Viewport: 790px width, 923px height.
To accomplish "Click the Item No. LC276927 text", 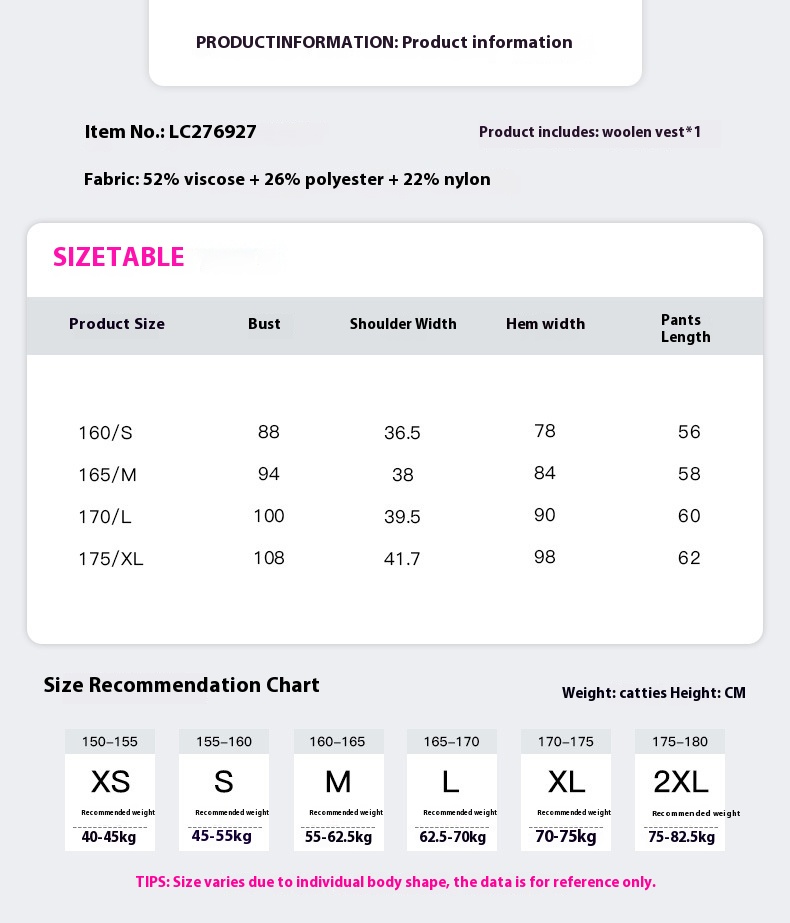I will (170, 131).
